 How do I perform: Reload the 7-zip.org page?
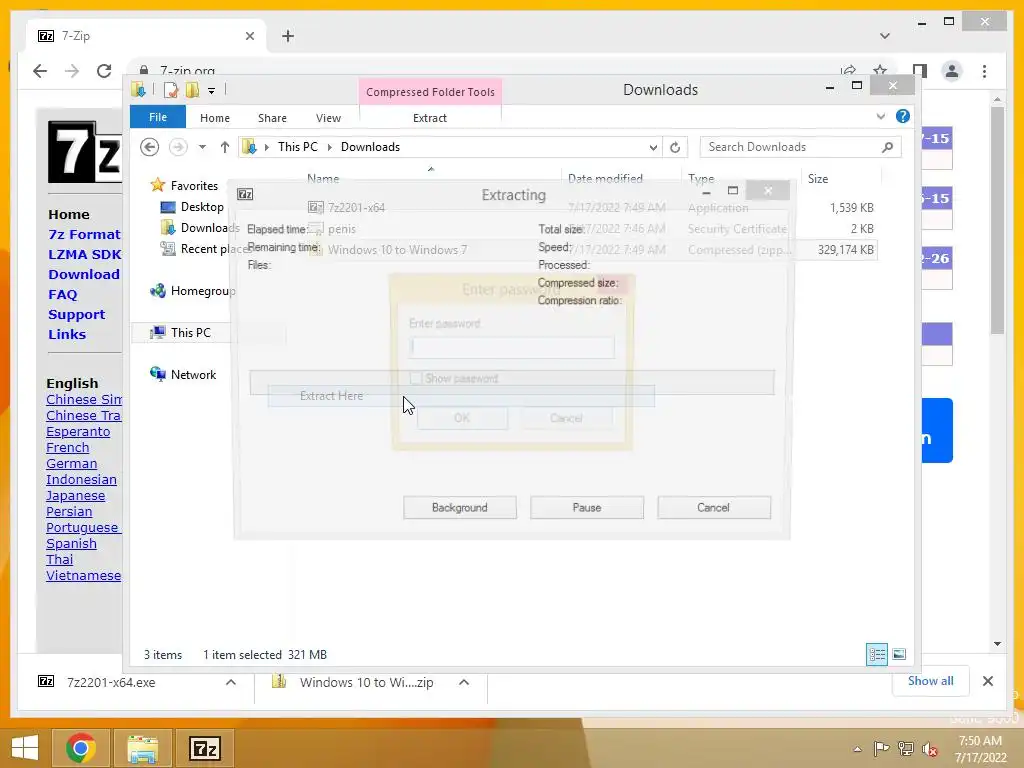point(104,71)
